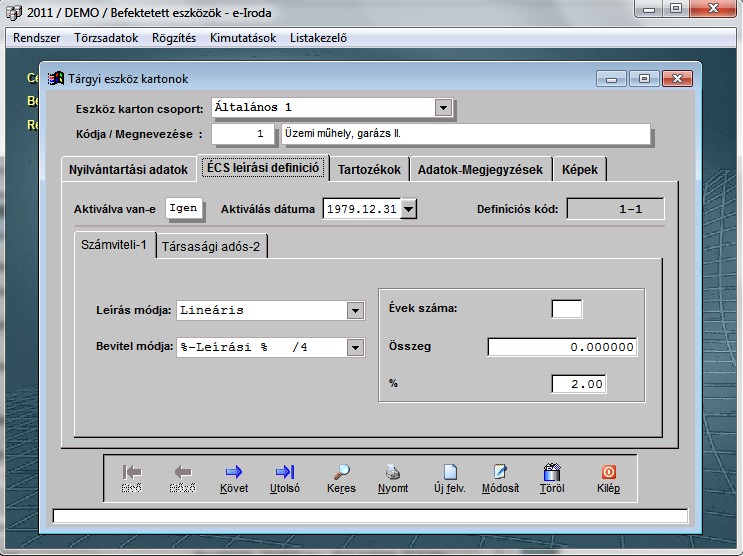Edit record using the Módosít icon
The width and height of the screenshot is (743, 556).
(500, 472)
